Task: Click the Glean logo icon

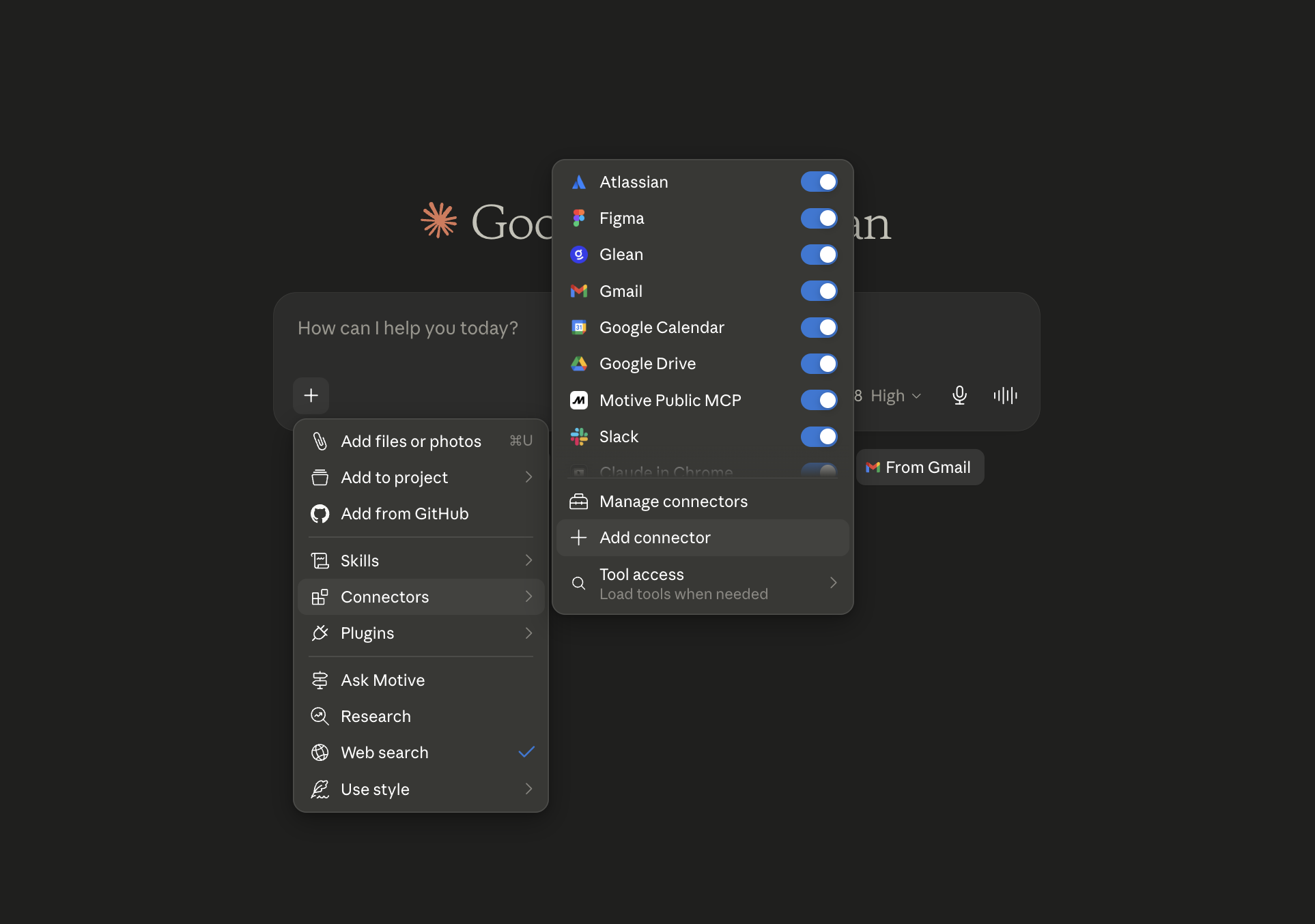Action: 579,255
